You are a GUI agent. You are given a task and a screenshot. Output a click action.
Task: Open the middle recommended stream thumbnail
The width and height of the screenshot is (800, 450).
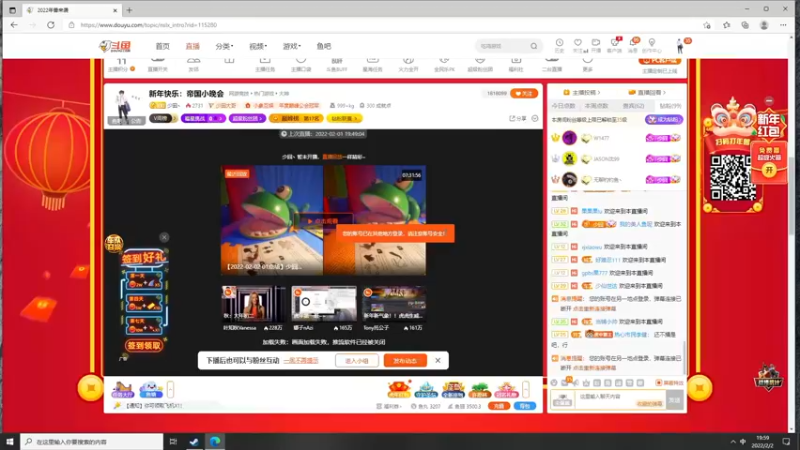324,303
